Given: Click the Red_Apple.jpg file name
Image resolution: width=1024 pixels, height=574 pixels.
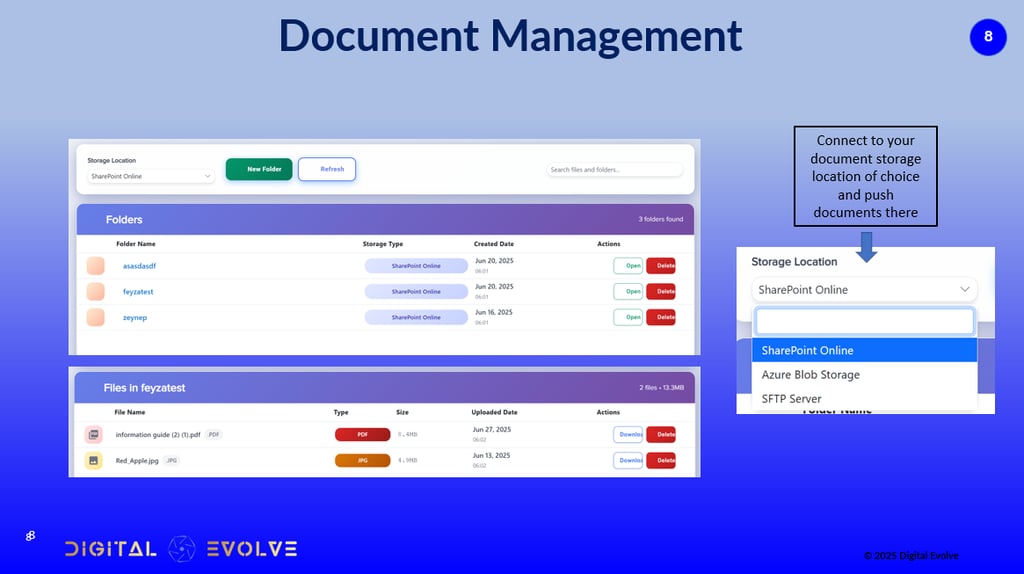Looking at the screenshot, I should (137, 460).
